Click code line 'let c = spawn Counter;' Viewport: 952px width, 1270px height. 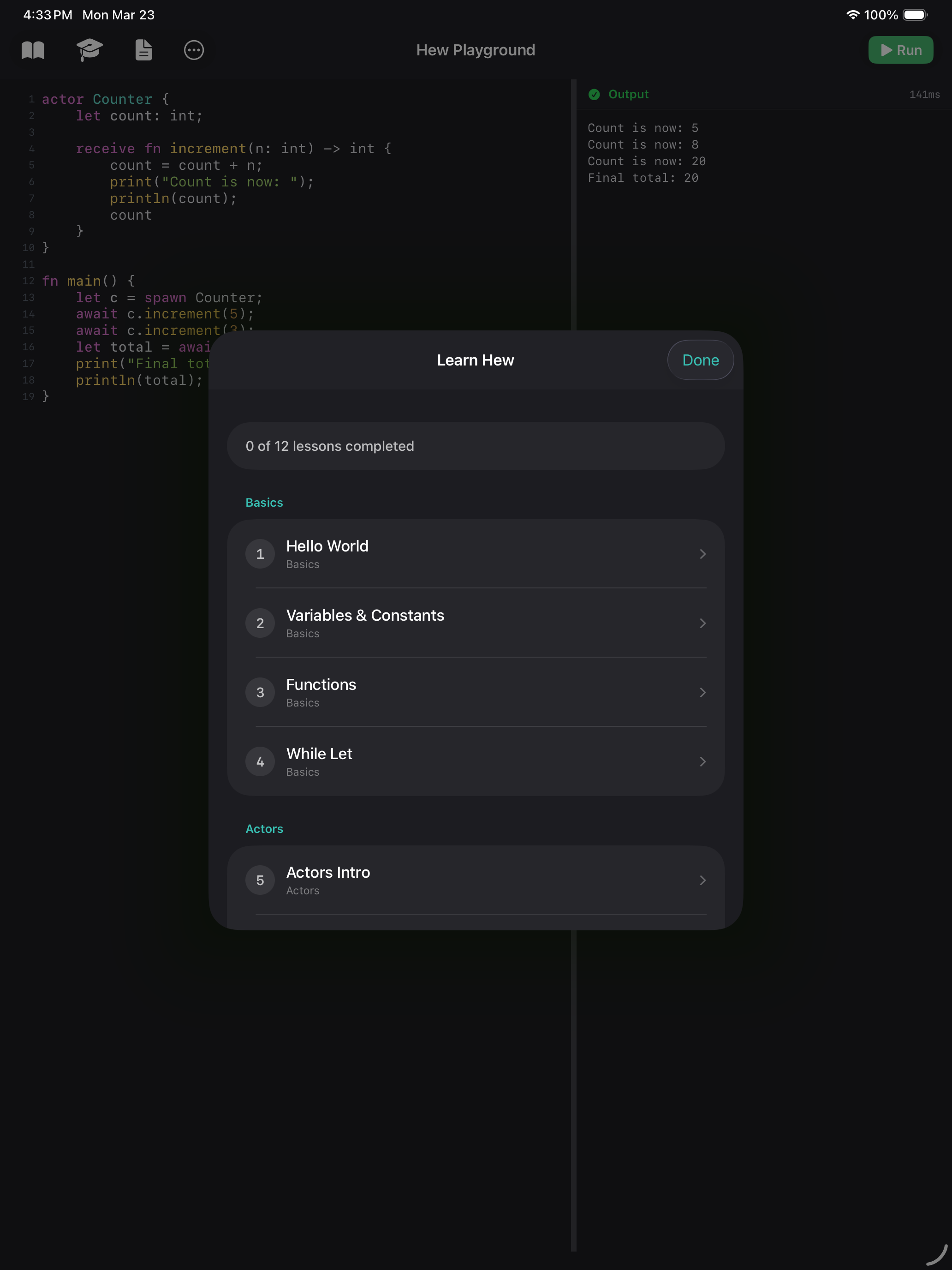(169, 297)
